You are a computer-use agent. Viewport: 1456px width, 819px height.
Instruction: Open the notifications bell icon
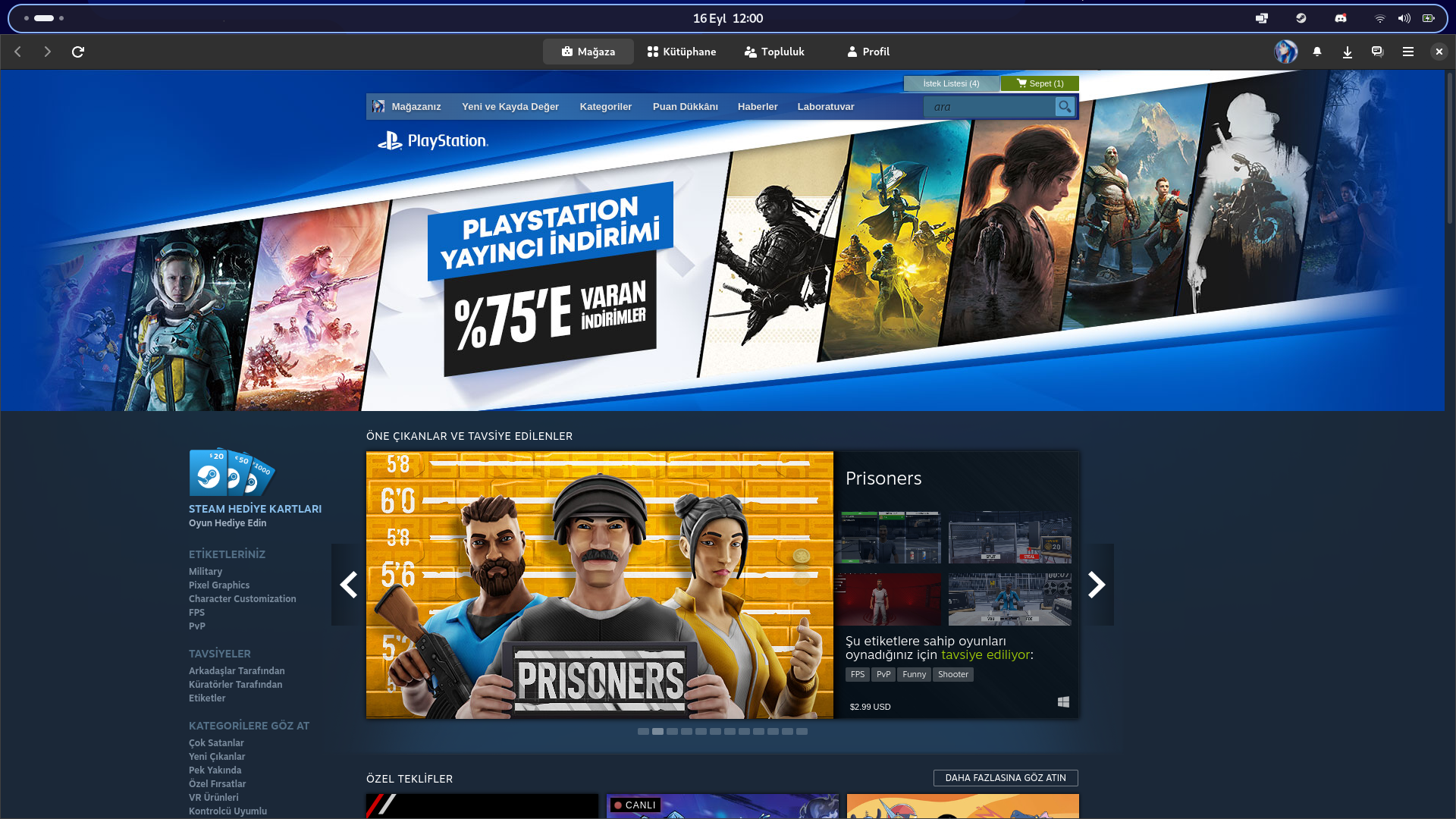tap(1317, 52)
